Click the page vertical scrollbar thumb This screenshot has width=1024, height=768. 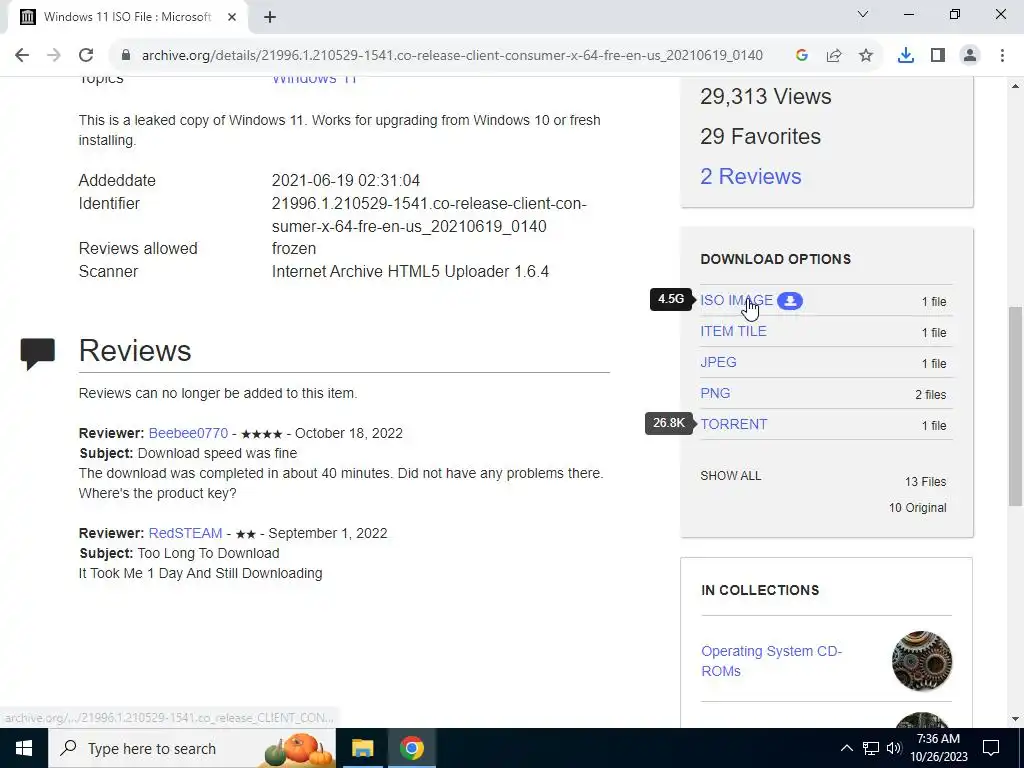click(1015, 405)
